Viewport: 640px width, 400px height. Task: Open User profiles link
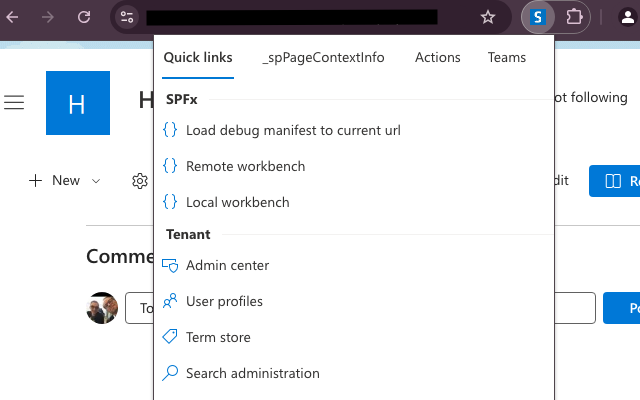pos(224,301)
